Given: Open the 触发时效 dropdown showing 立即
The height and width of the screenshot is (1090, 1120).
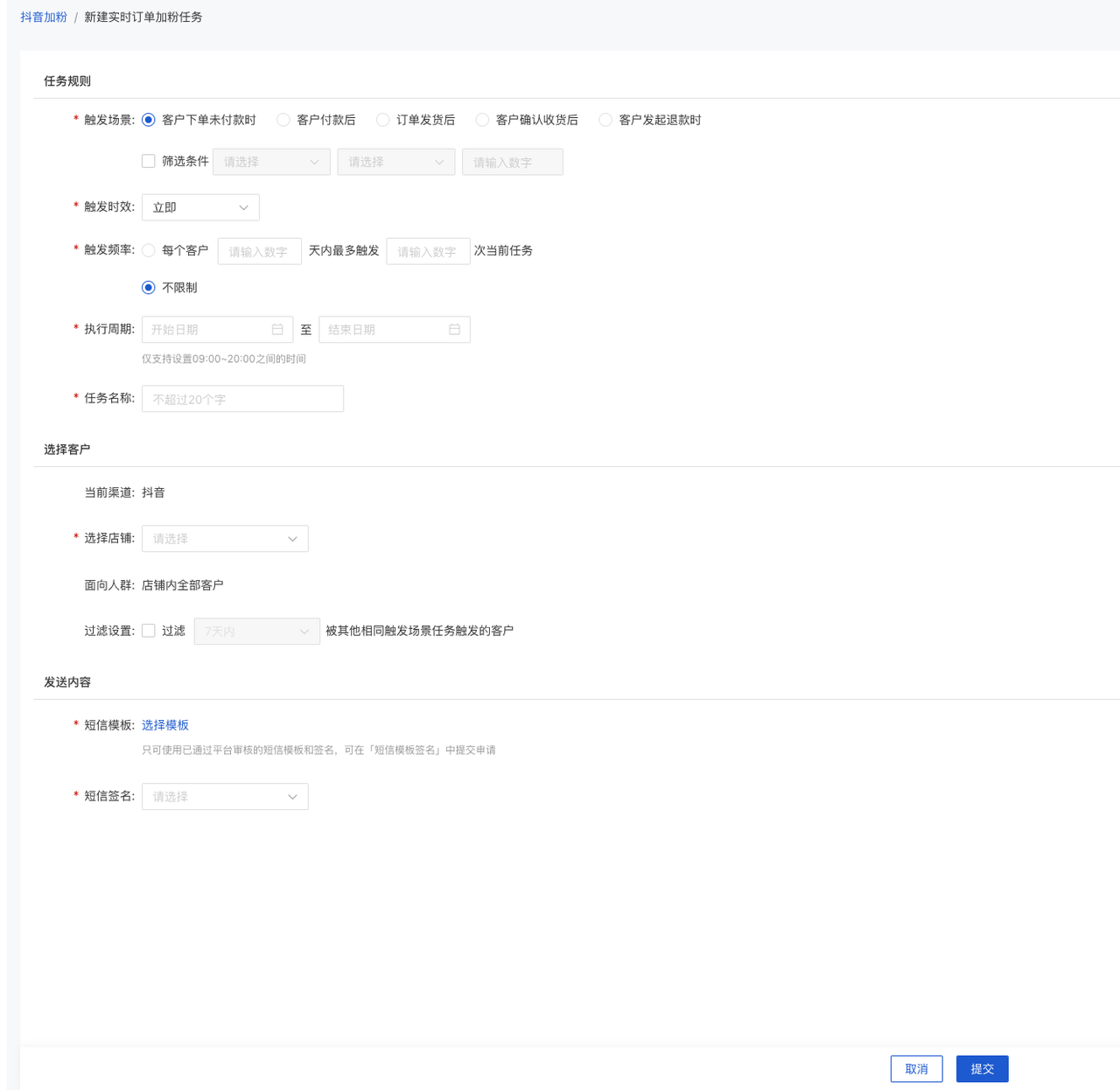Looking at the screenshot, I should 200,207.
